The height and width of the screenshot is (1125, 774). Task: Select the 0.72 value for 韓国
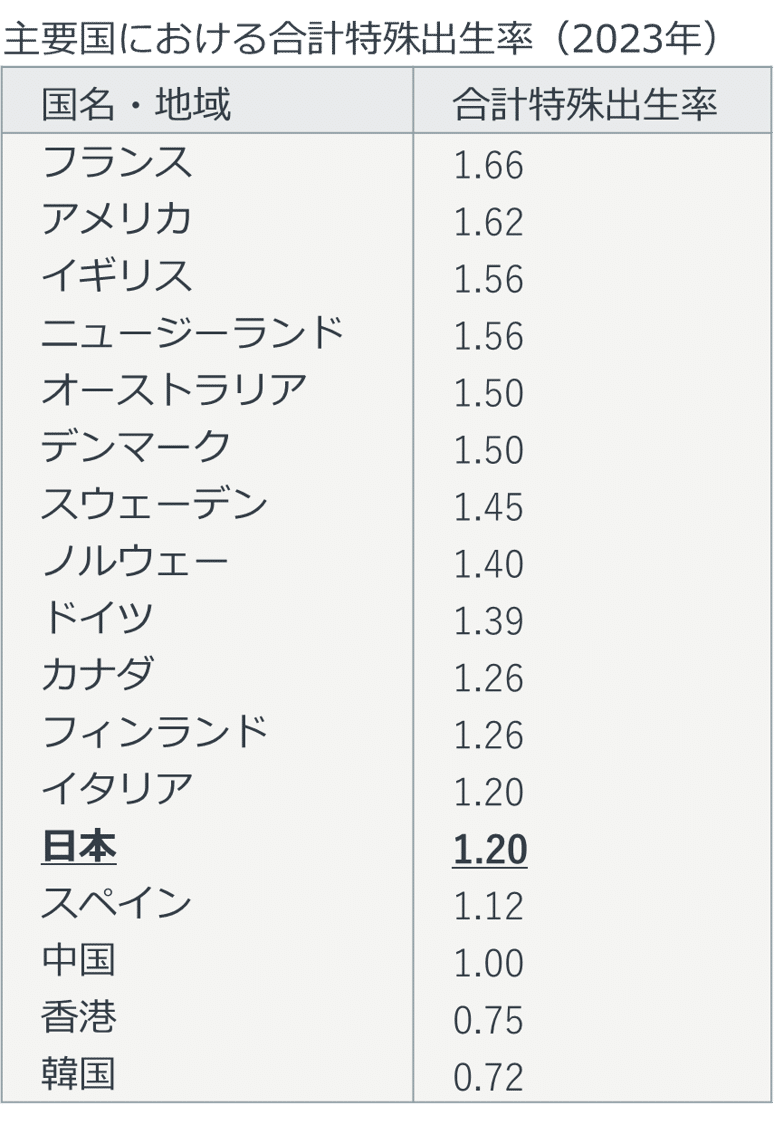(489, 1077)
